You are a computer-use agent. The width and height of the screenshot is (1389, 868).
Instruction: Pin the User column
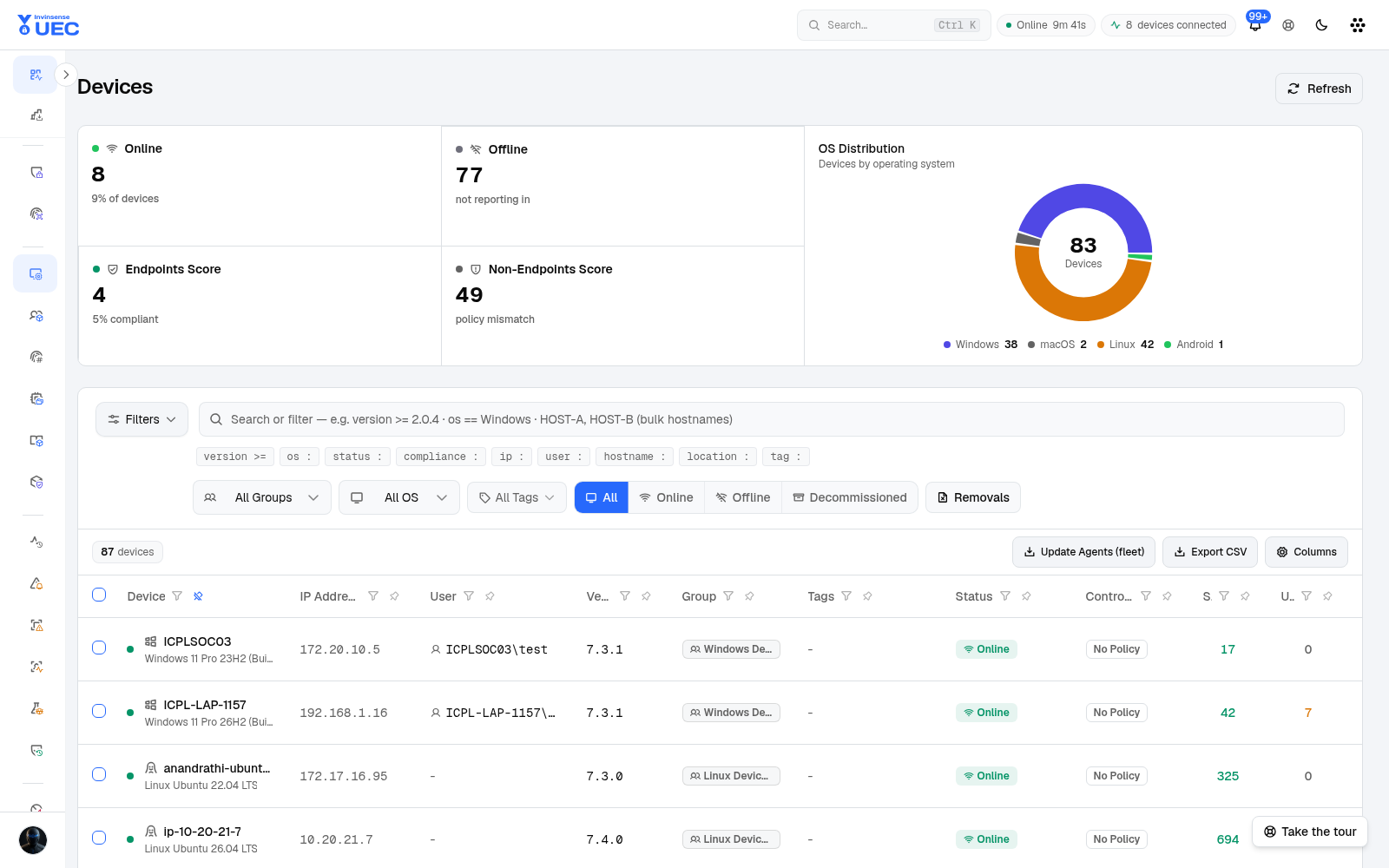pos(490,596)
